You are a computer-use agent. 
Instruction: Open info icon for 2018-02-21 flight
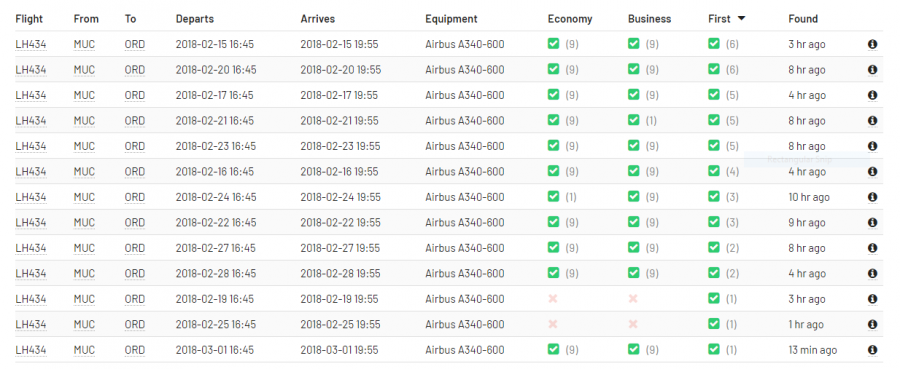872,121
